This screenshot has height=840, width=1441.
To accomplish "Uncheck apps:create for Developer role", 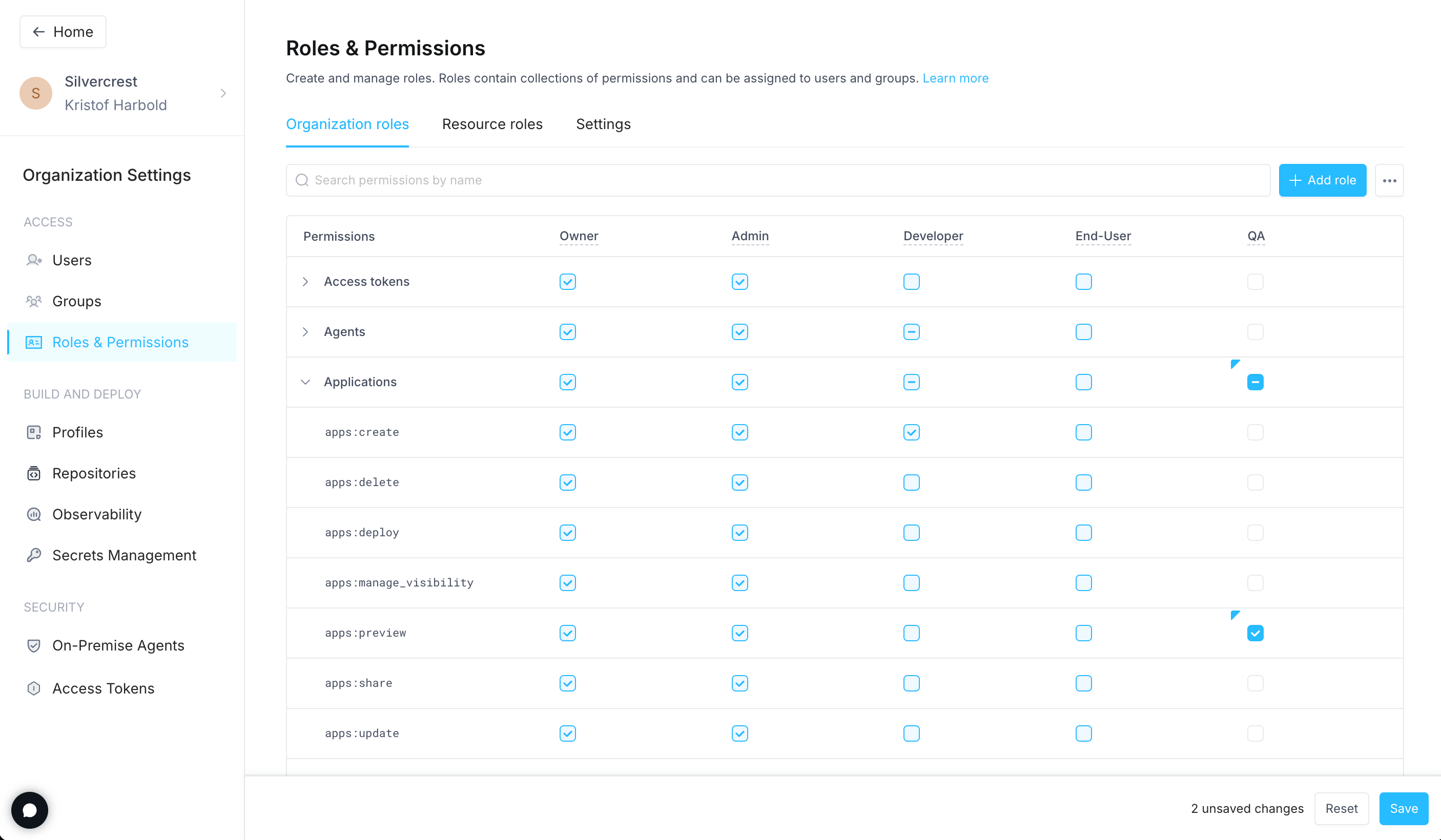I will (x=912, y=433).
